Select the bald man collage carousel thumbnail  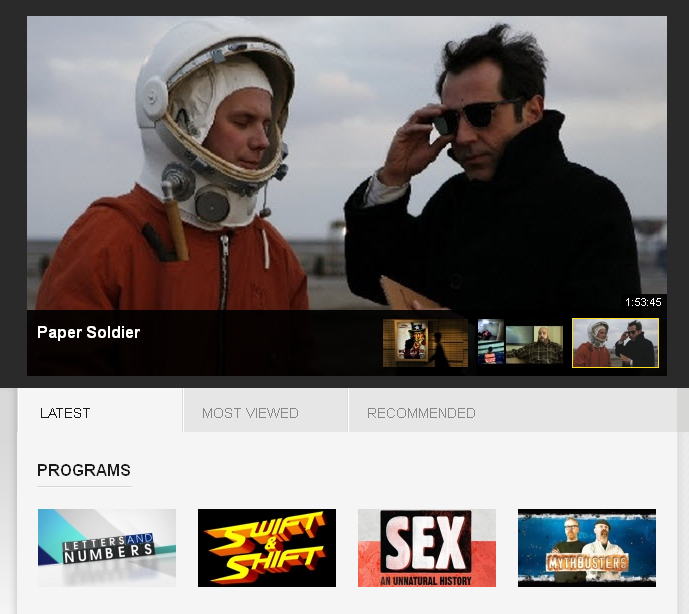[x=520, y=343]
